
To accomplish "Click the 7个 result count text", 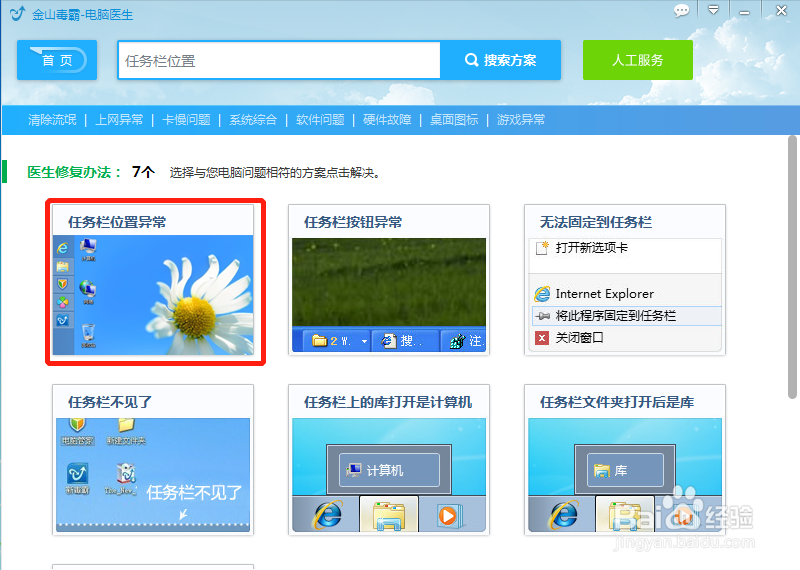I will pos(143,172).
